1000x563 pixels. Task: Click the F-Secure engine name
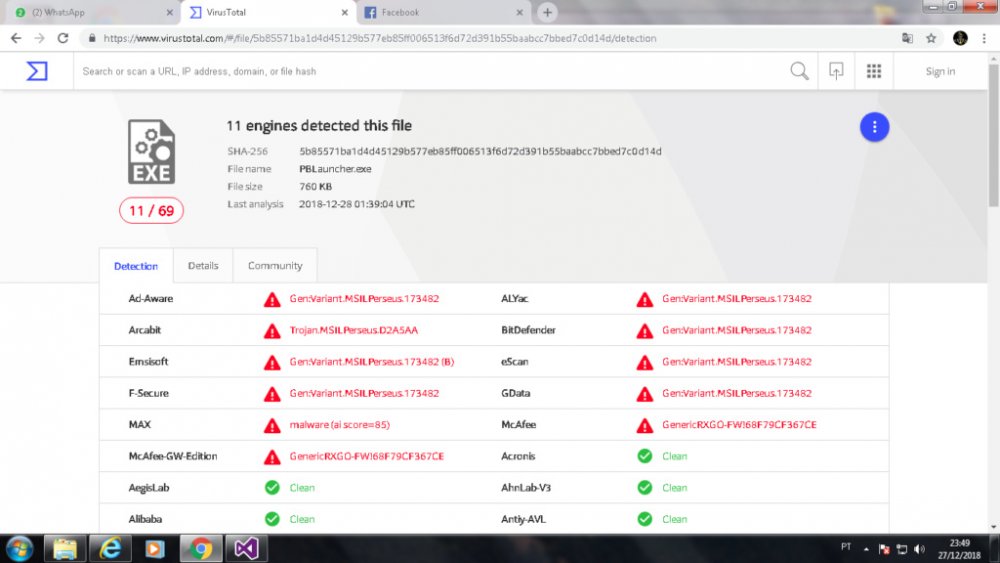148,393
